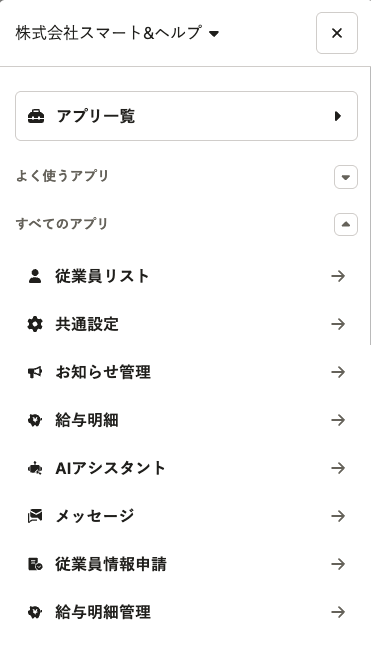Image resolution: width=371 pixels, height=650 pixels.
Task: Open the アプリ一覧 submenu arrow
Action: click(338, 116)
